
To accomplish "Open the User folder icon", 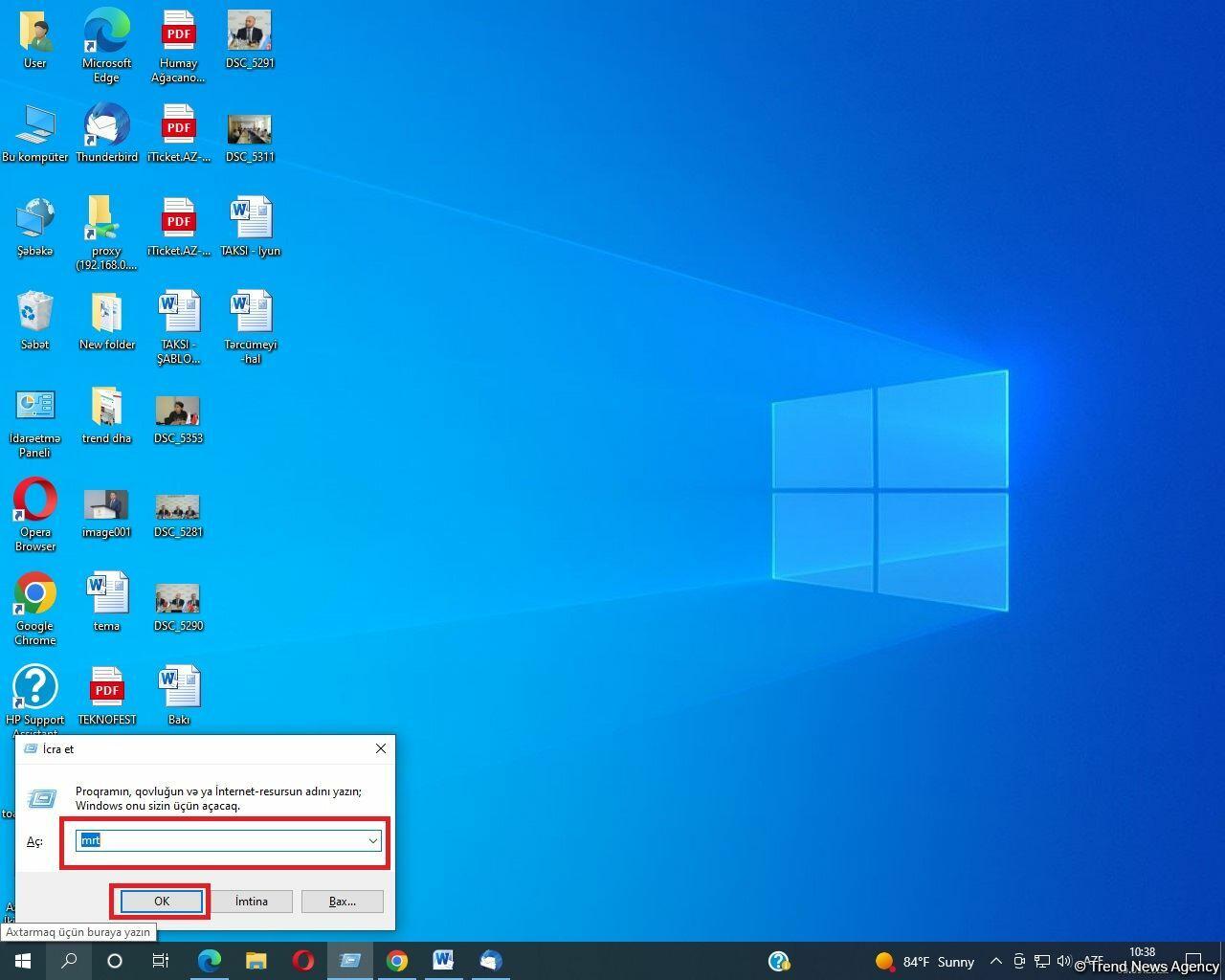I will [x=35, y=40].
